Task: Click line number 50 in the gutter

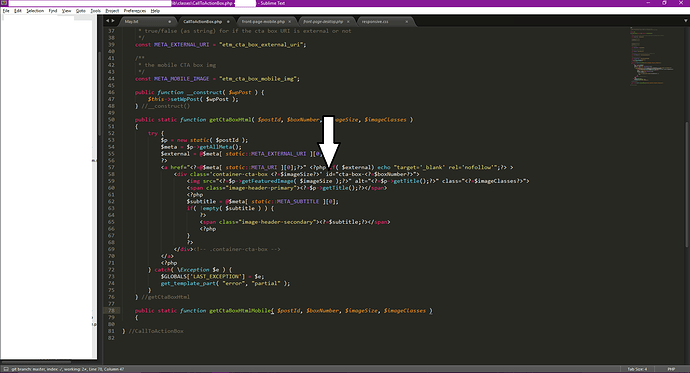Action: [x=111, y=120]
